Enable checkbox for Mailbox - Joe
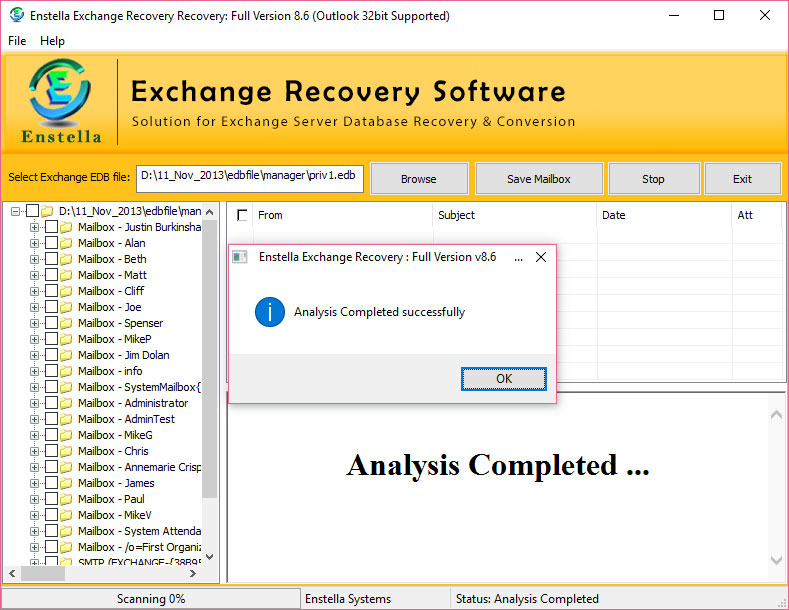Screen dimensions: 789x610 click(51, 307)
